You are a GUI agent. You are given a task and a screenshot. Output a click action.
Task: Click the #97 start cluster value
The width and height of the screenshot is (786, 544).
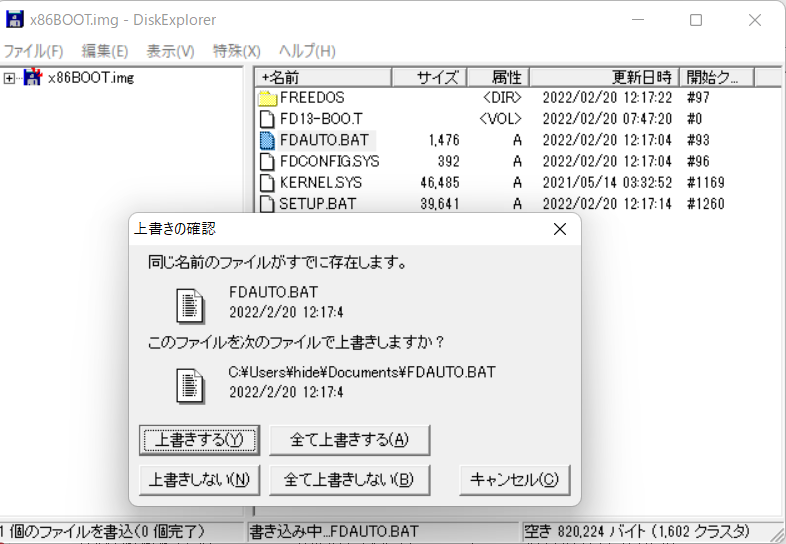[x=698, y=97]
